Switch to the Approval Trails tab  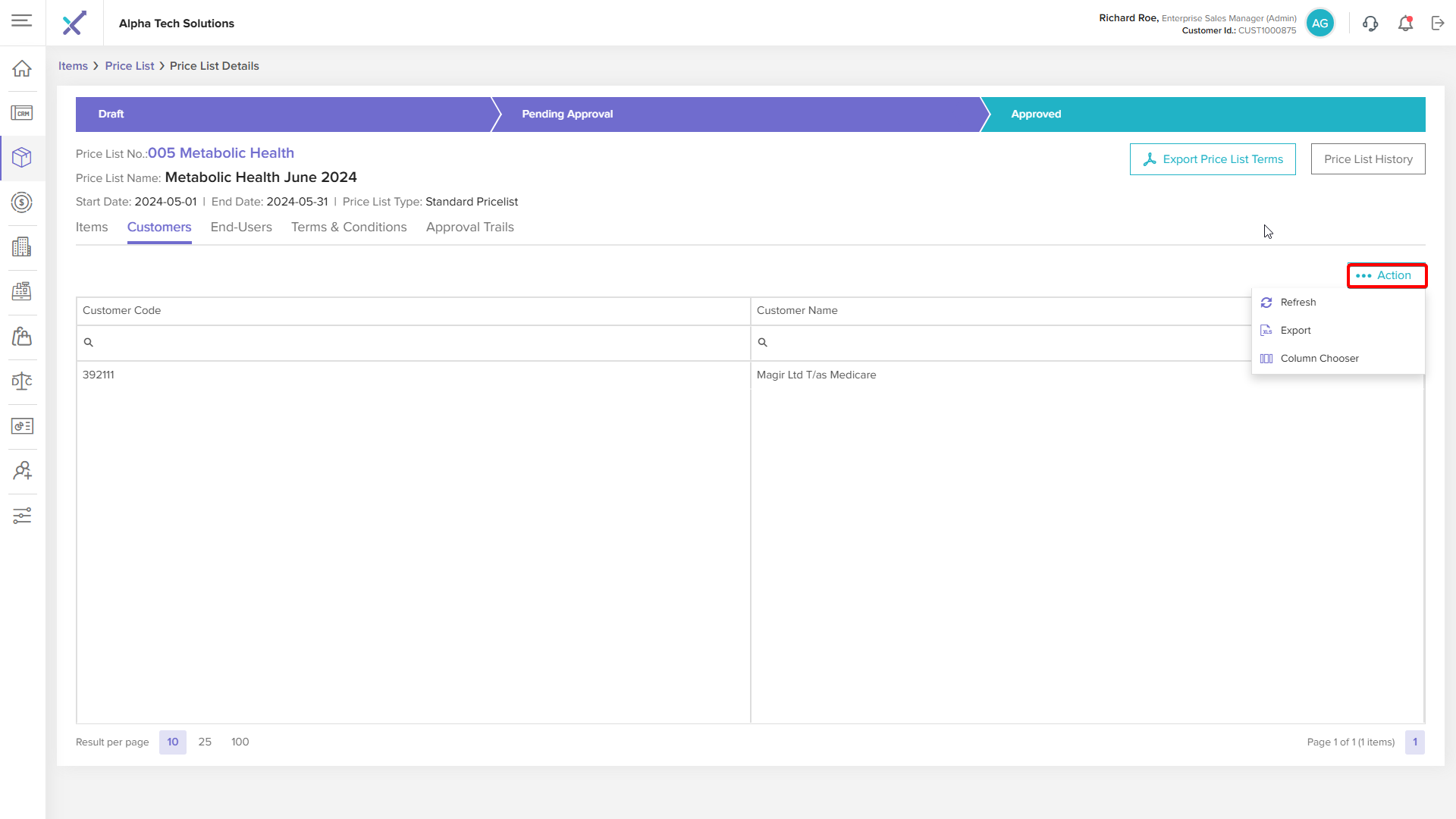click(469, 227)
